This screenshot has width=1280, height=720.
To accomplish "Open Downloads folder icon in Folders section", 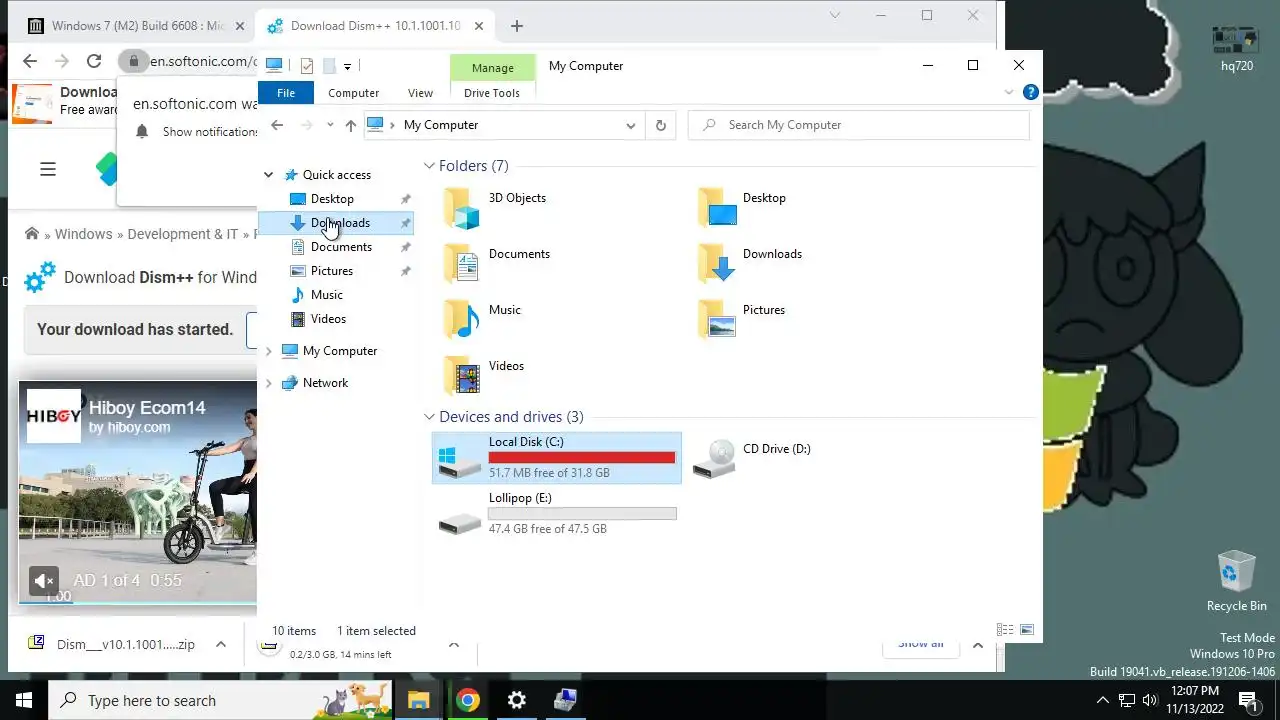I will [716, 264].
